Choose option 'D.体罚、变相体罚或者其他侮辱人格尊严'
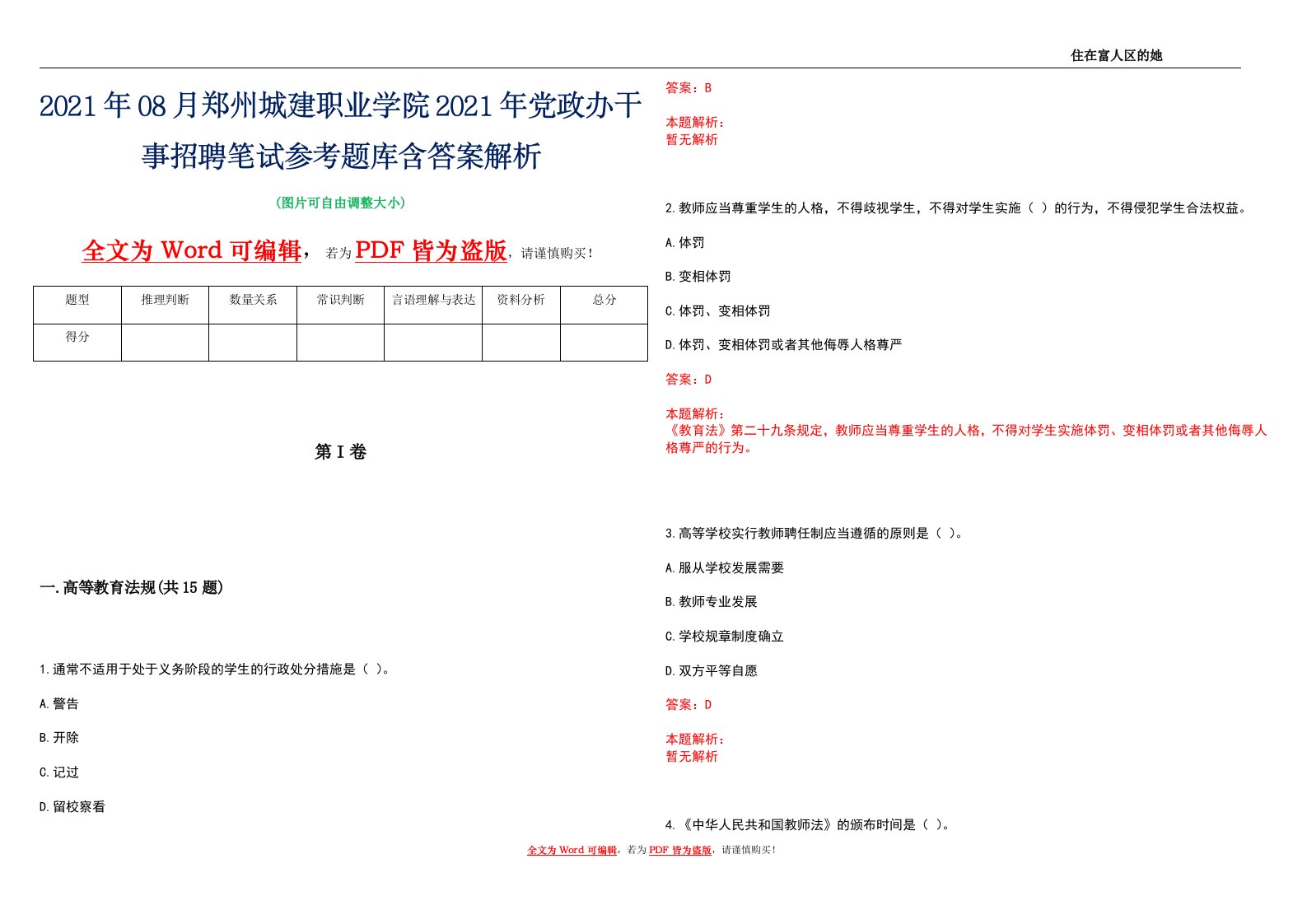 784,345
